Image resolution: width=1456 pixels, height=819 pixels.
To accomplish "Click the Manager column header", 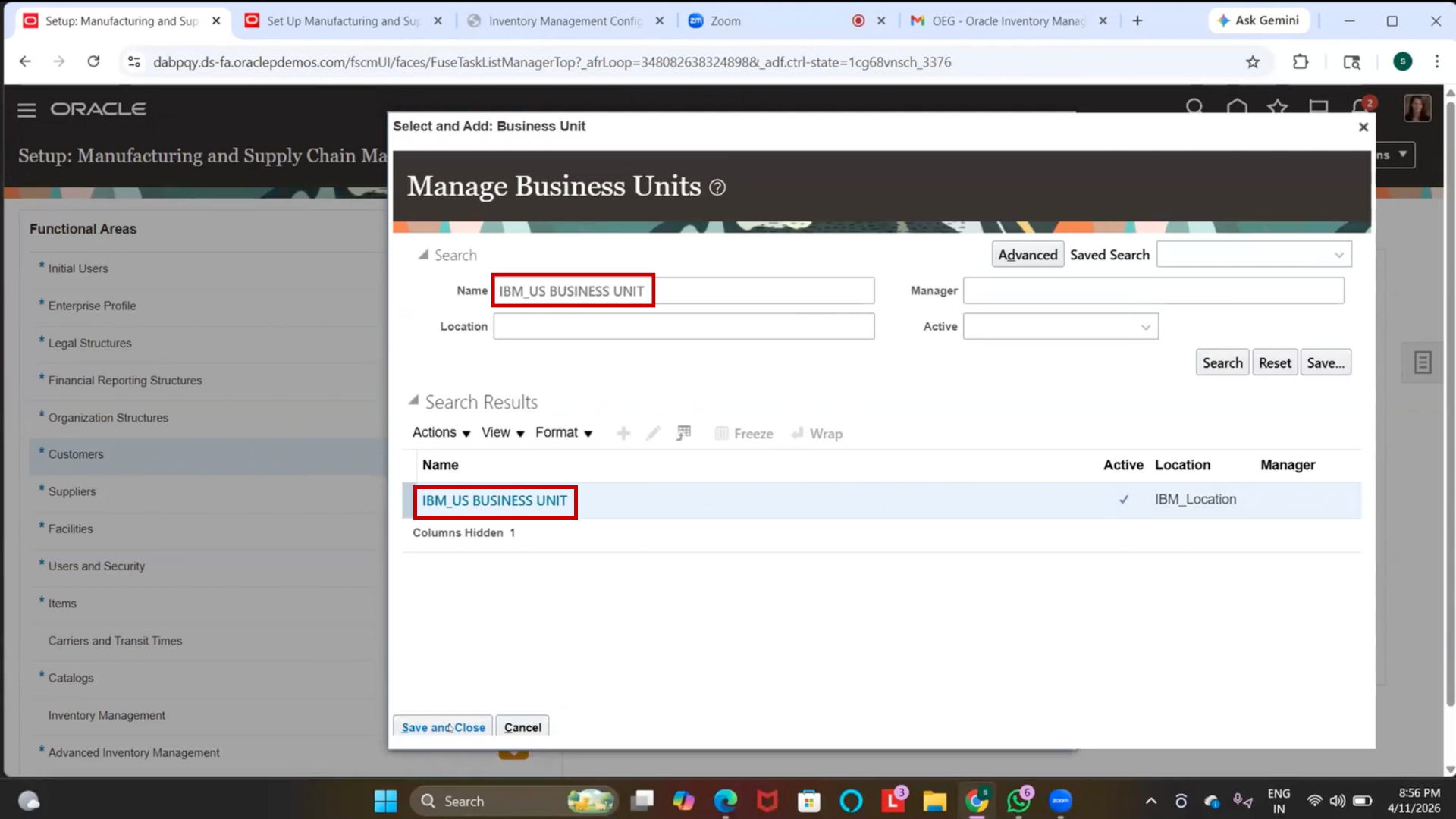I will [1288, 465].
